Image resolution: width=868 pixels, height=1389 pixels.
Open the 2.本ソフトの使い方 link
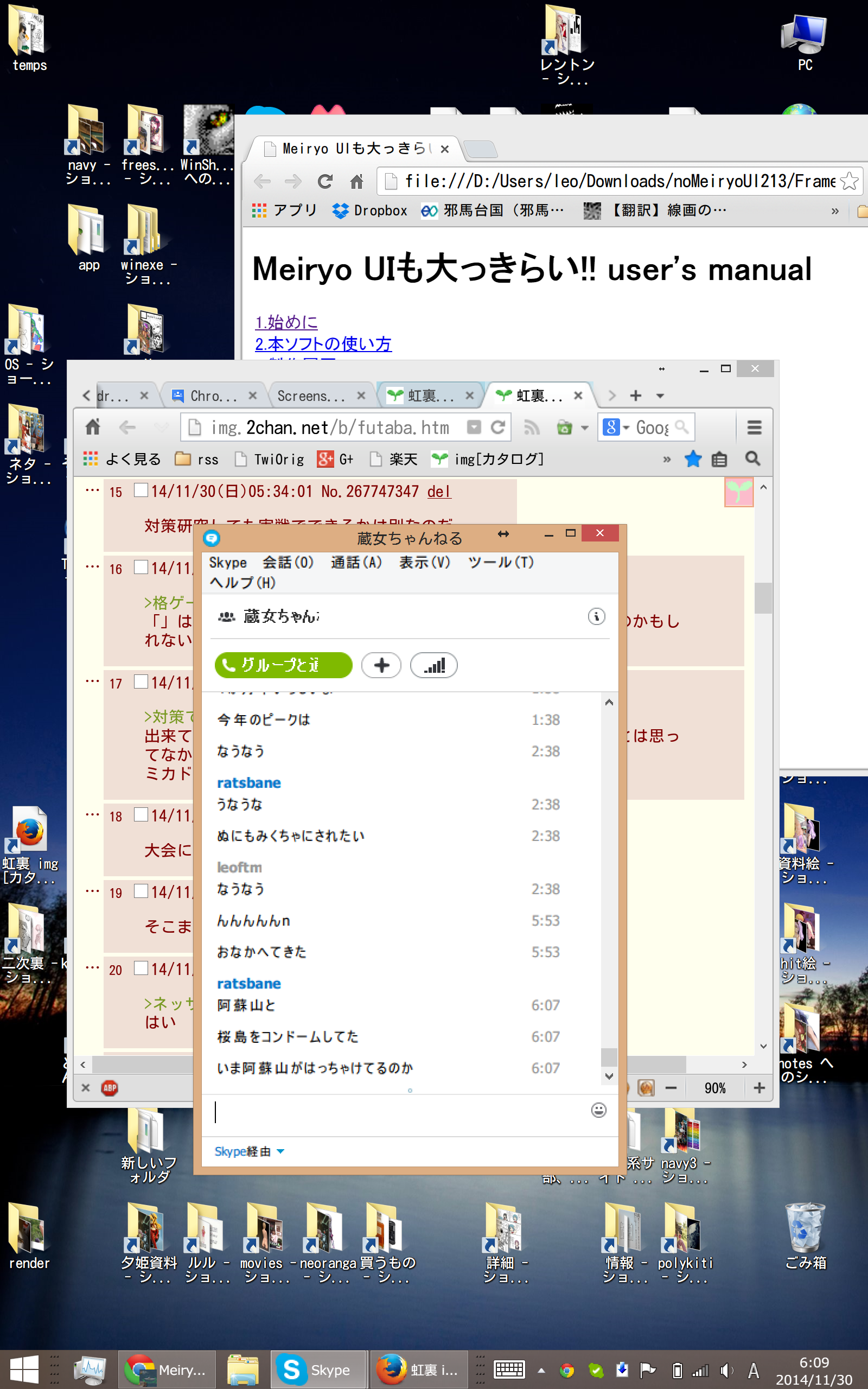point(323,344)
